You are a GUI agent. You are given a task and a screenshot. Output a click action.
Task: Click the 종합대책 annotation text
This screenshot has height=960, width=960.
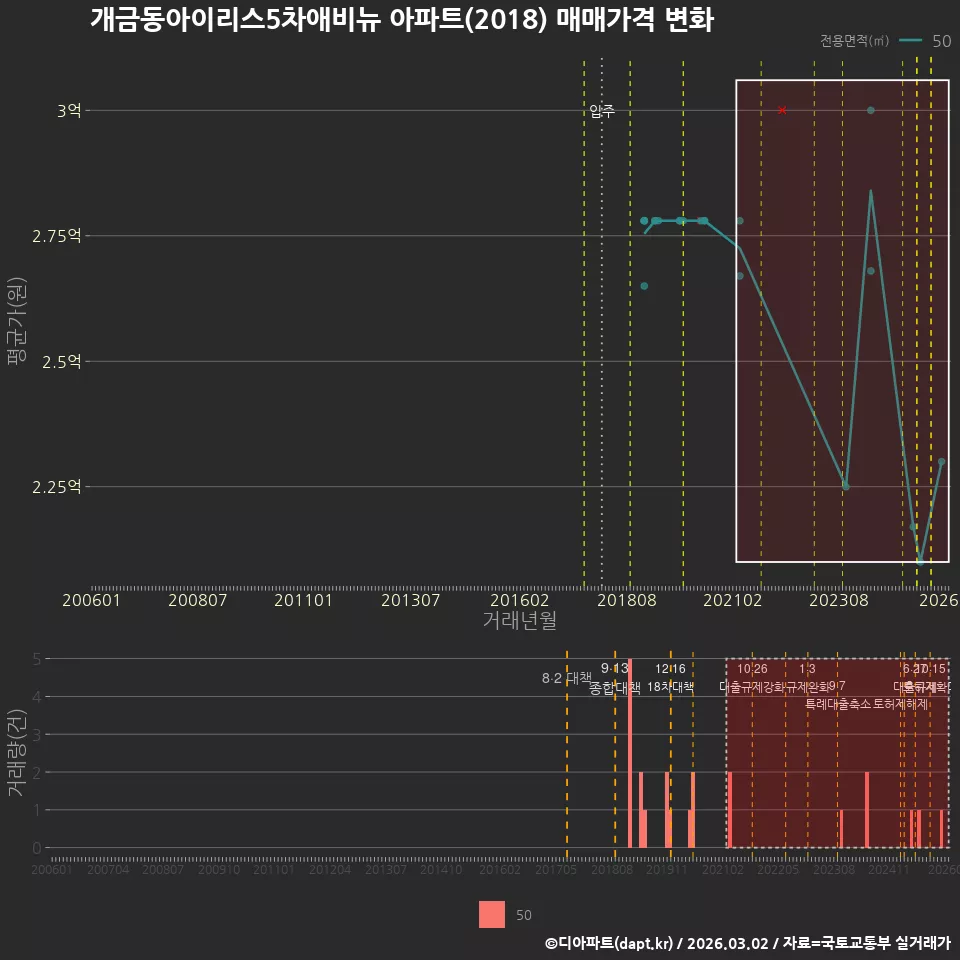(x=615, y=688)
